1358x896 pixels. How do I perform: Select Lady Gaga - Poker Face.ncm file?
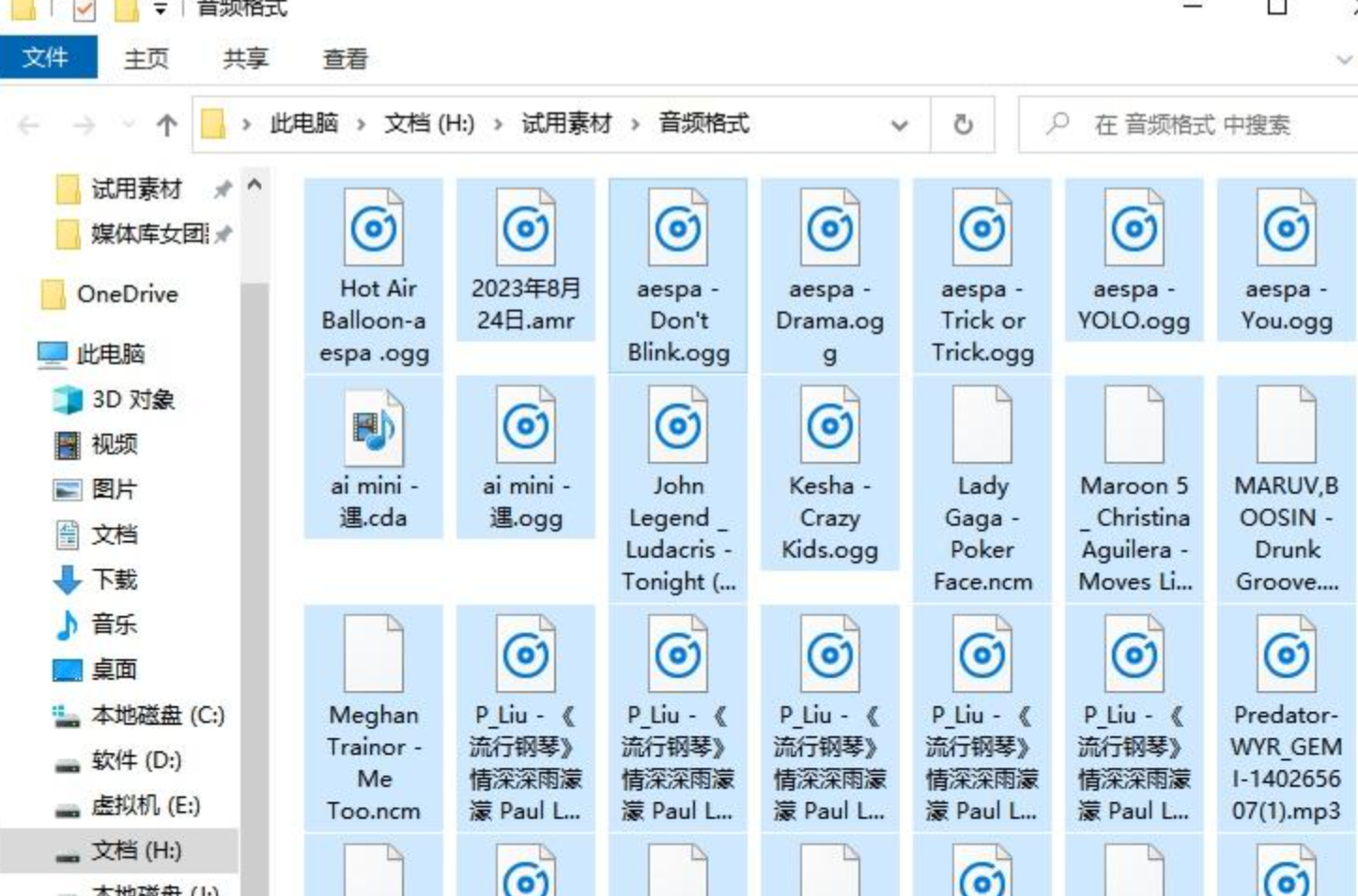pos(982,489)
